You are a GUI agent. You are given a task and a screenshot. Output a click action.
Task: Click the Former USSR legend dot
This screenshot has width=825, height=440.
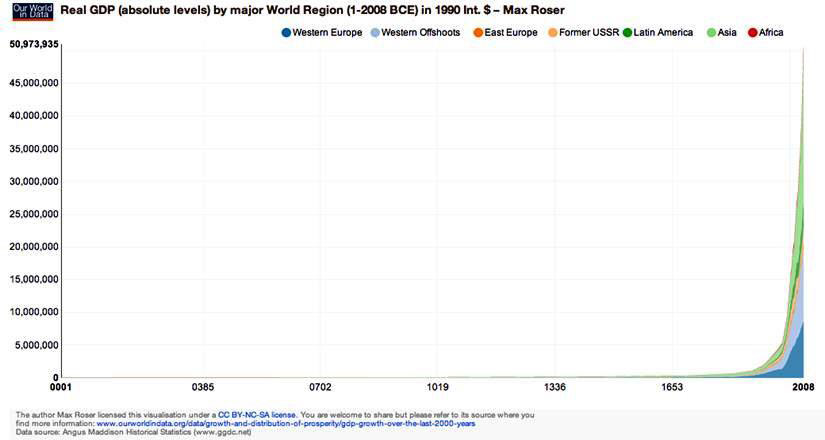[551, 33]
